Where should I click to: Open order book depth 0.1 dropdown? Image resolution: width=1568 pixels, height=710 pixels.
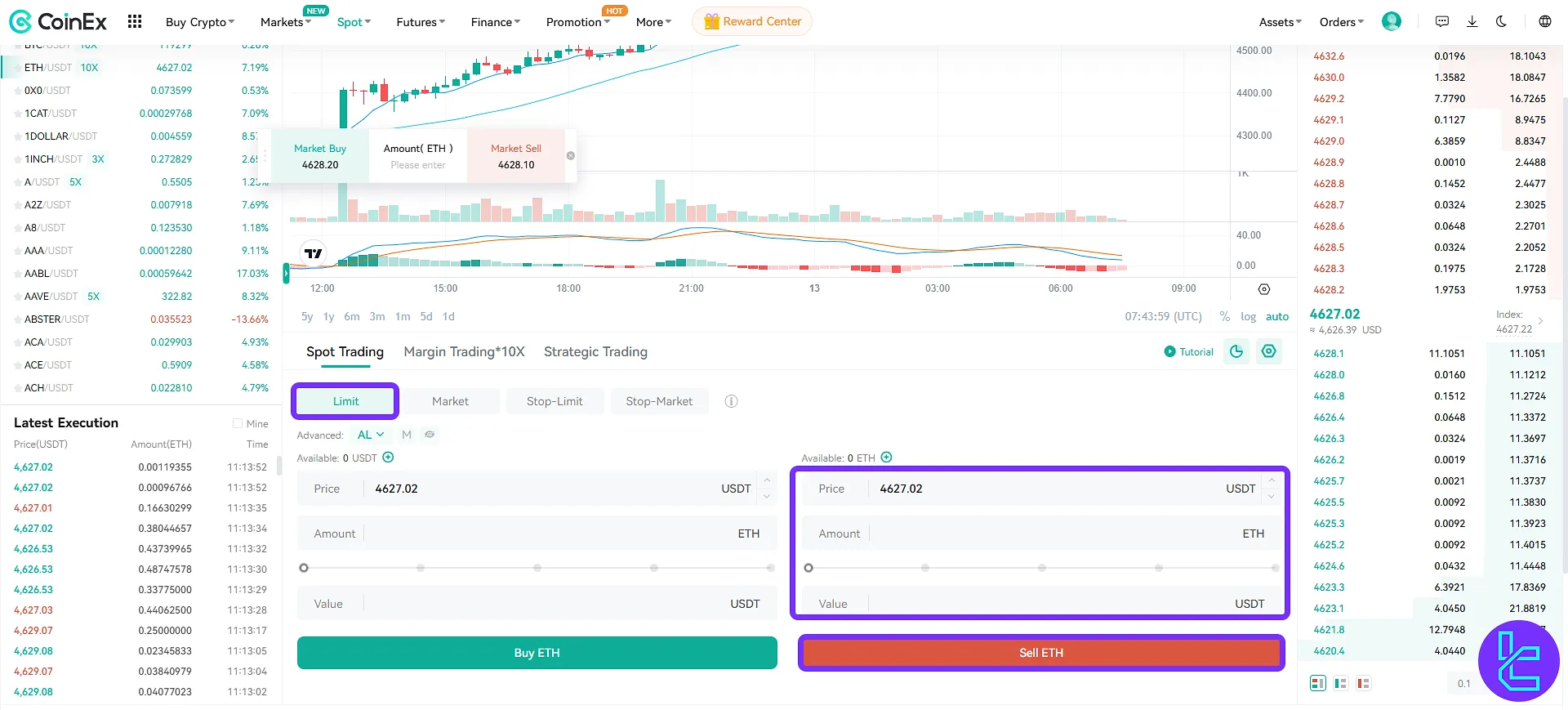1464,684
